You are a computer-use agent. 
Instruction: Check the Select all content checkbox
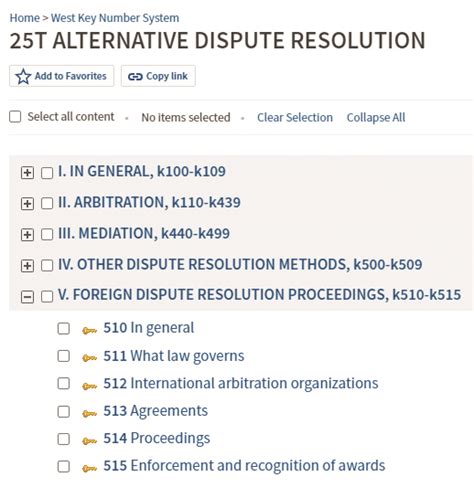15,117
